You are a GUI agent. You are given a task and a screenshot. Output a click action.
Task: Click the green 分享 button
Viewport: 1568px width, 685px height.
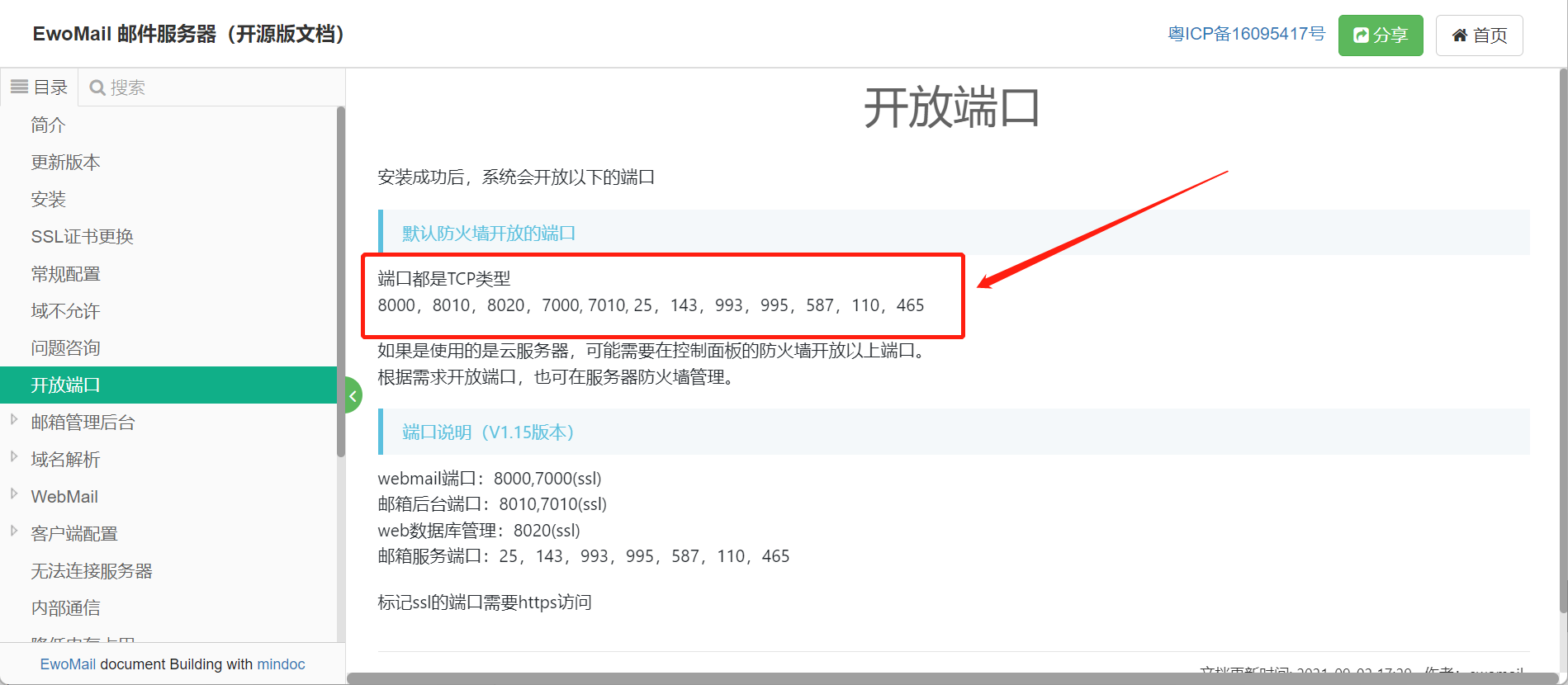tap(1381, 35)
